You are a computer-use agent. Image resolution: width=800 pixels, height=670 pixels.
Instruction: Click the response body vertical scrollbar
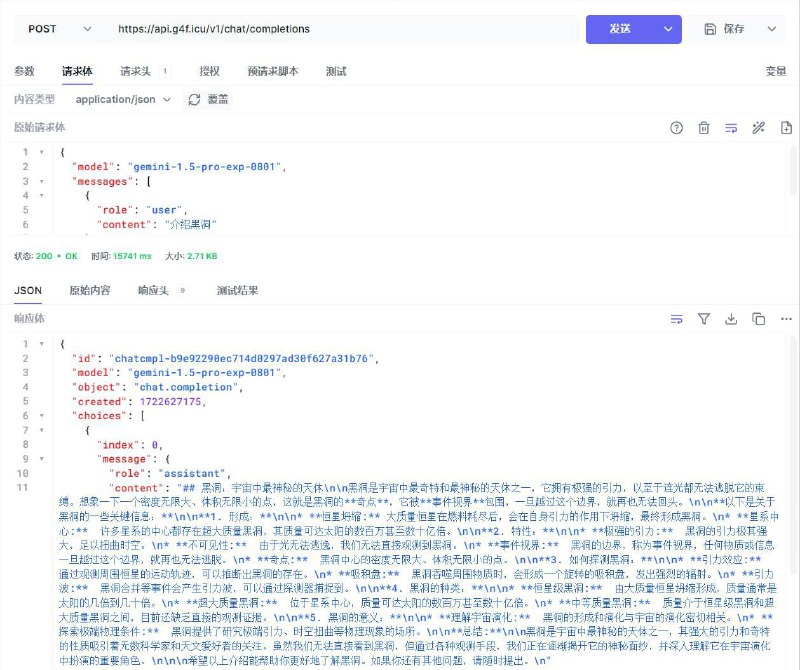click(795, 500)
